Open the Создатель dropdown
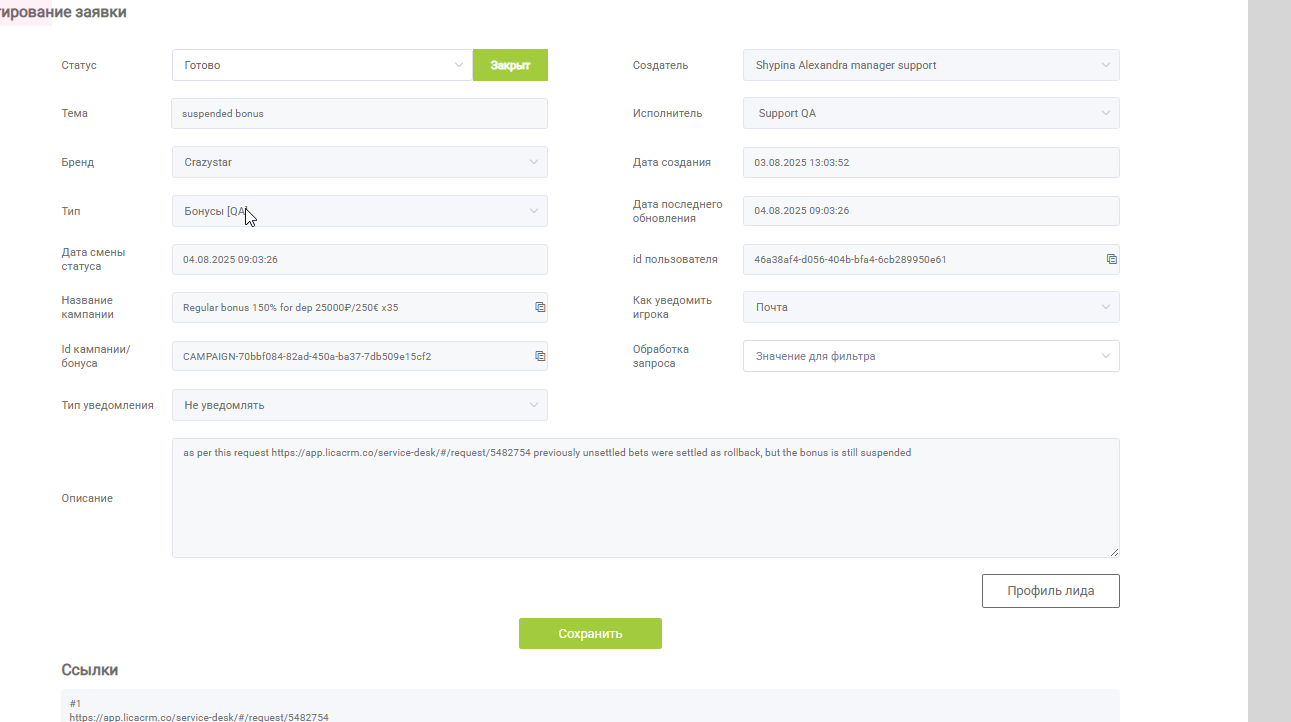1291x722 pixels. (931, 65)
